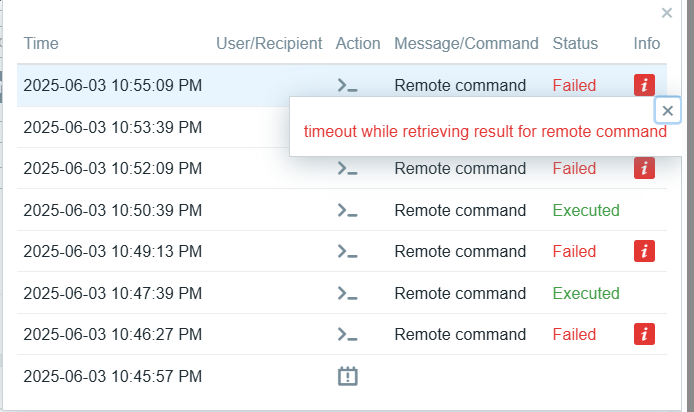Image resolution: width=694 pixels, height=412 pixels.
Task: Click Executed status at 10:50:39 PM
Action: coord(586,210)
